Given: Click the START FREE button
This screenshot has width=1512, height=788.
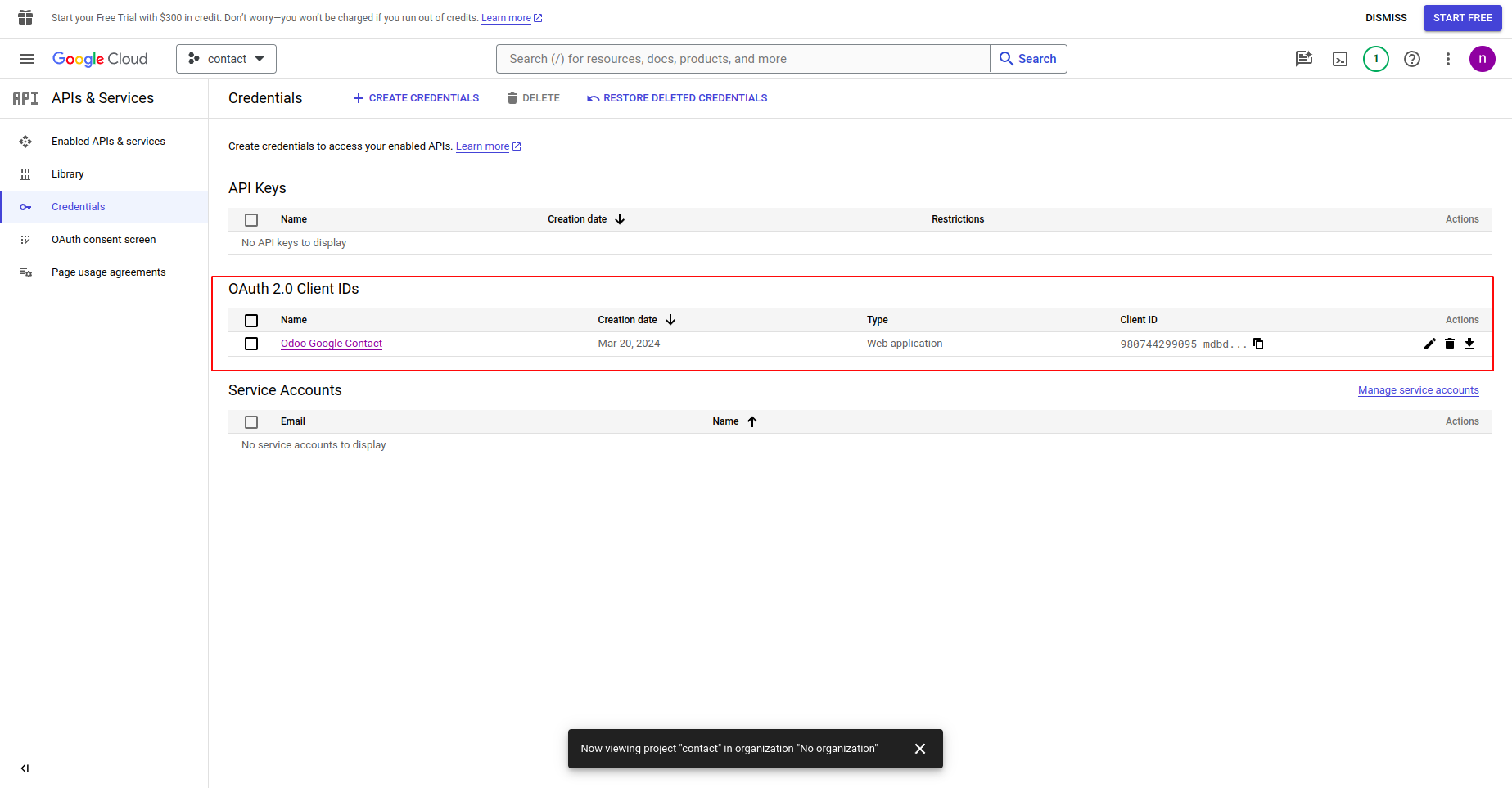Looking at the screenshot, I should [x=1462, y=18].
